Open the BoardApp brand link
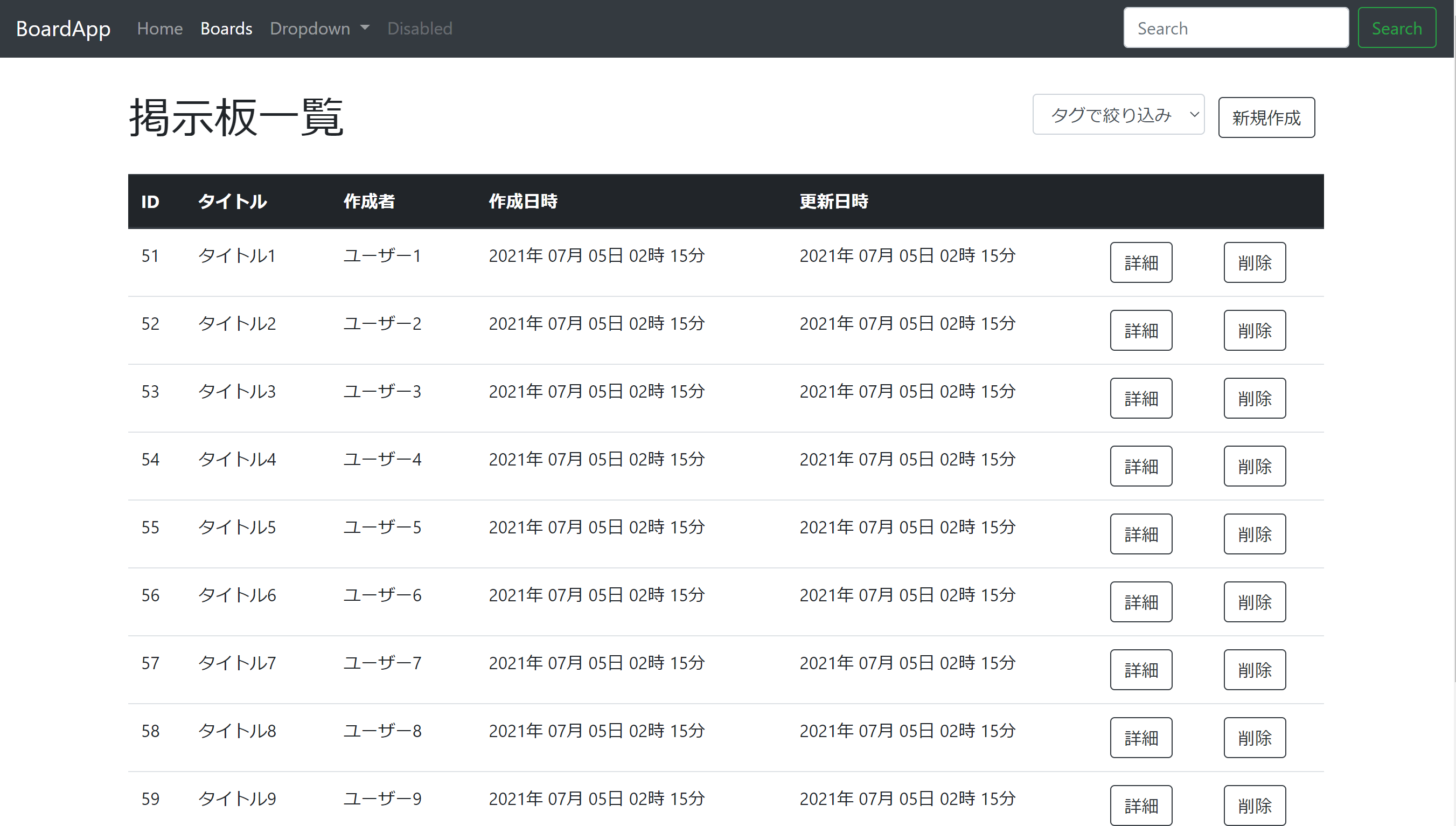The height and width of the screenshot is (826, 1456). tap(63, 29)
